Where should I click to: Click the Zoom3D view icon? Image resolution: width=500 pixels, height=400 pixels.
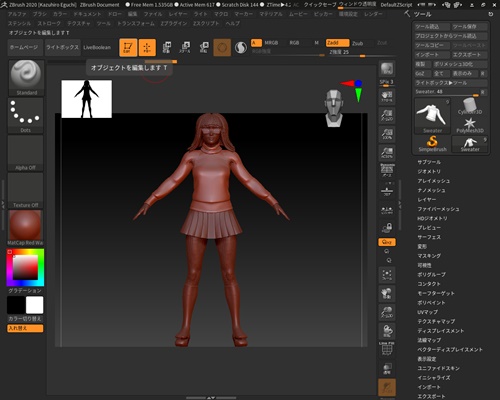click(387, 312)
